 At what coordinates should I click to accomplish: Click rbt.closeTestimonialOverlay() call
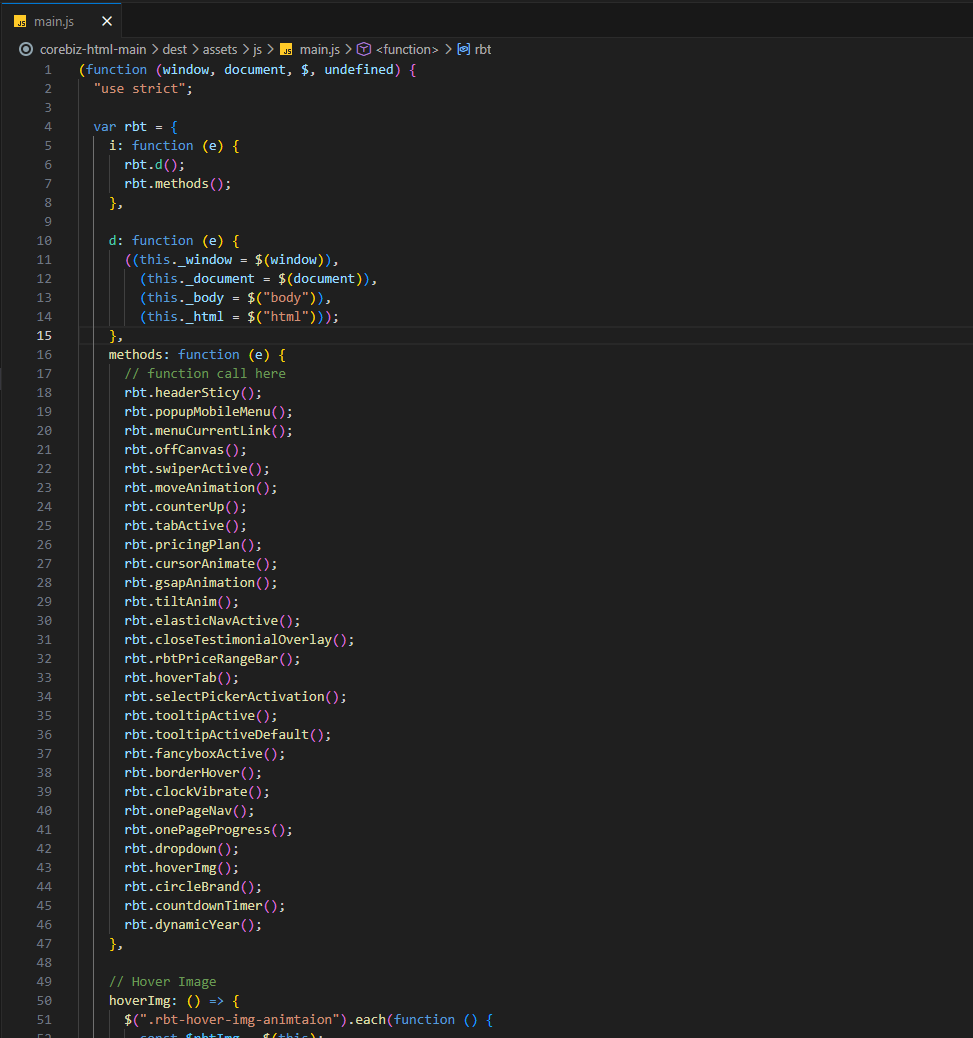(239, 640)
